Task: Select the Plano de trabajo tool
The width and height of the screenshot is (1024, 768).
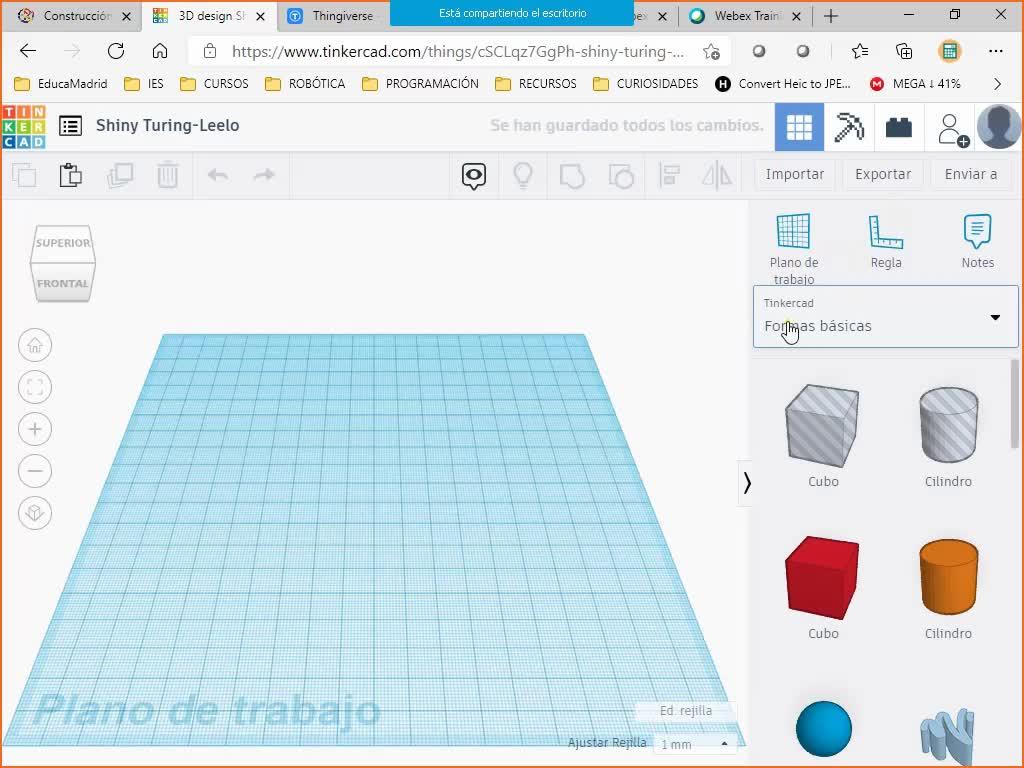Action: point(793,249)
